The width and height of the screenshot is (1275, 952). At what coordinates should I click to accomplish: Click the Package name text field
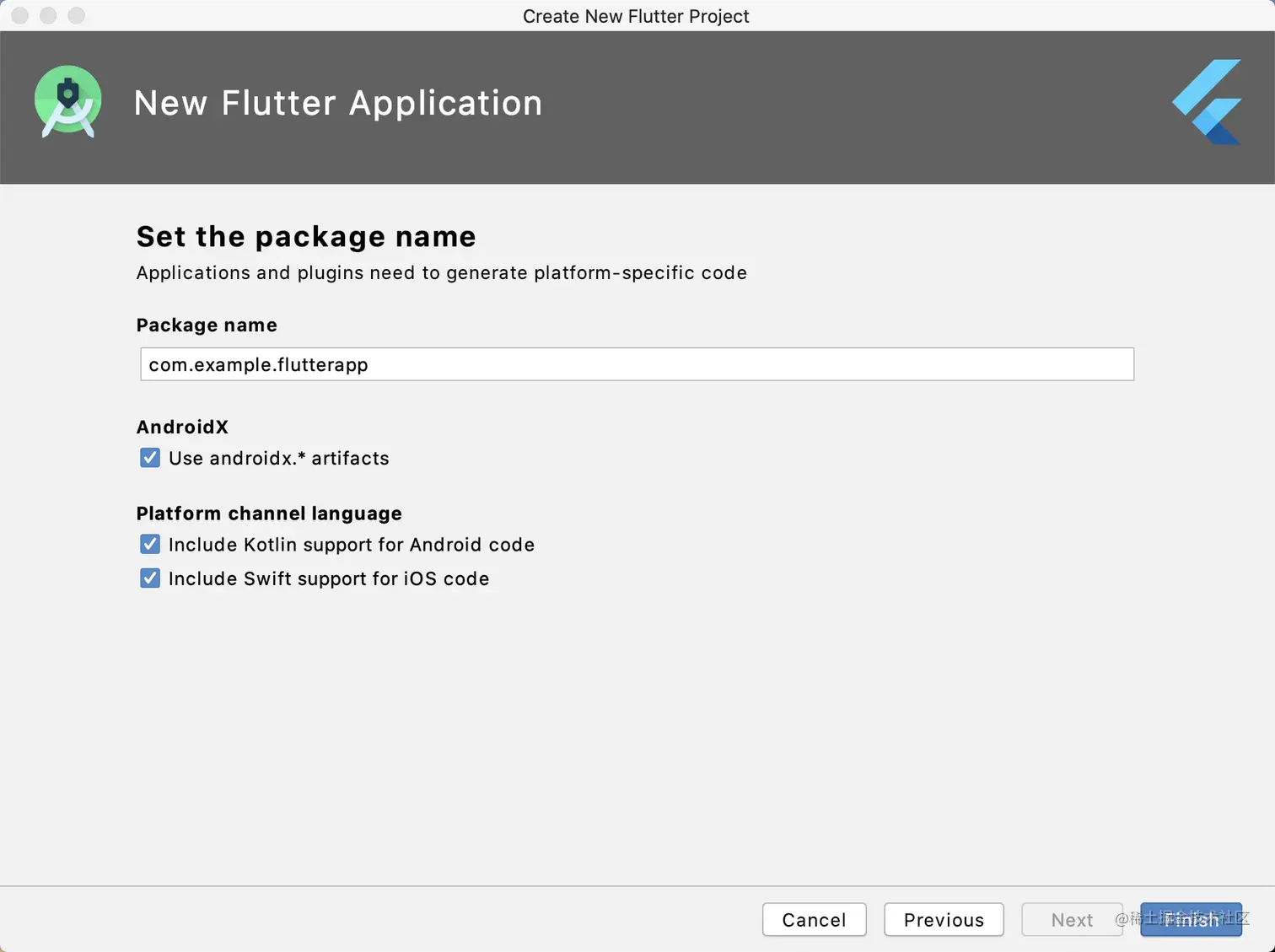[637, 364]
